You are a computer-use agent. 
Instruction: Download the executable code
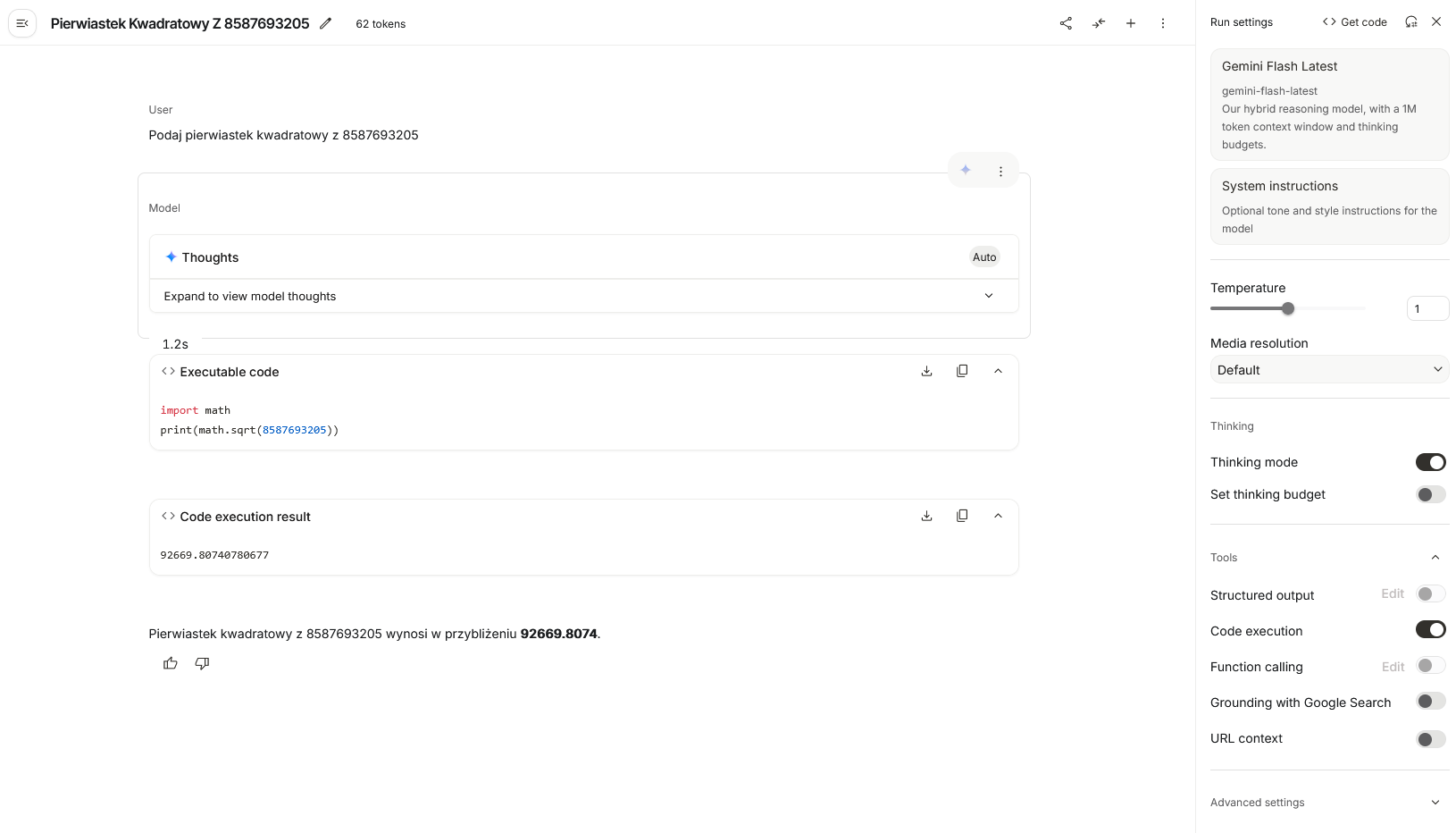click(927, 371)
